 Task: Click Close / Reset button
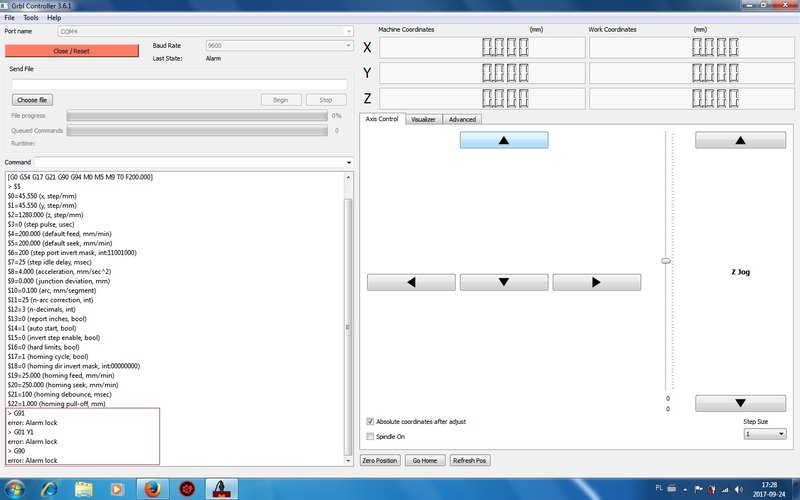pos(71,51)
